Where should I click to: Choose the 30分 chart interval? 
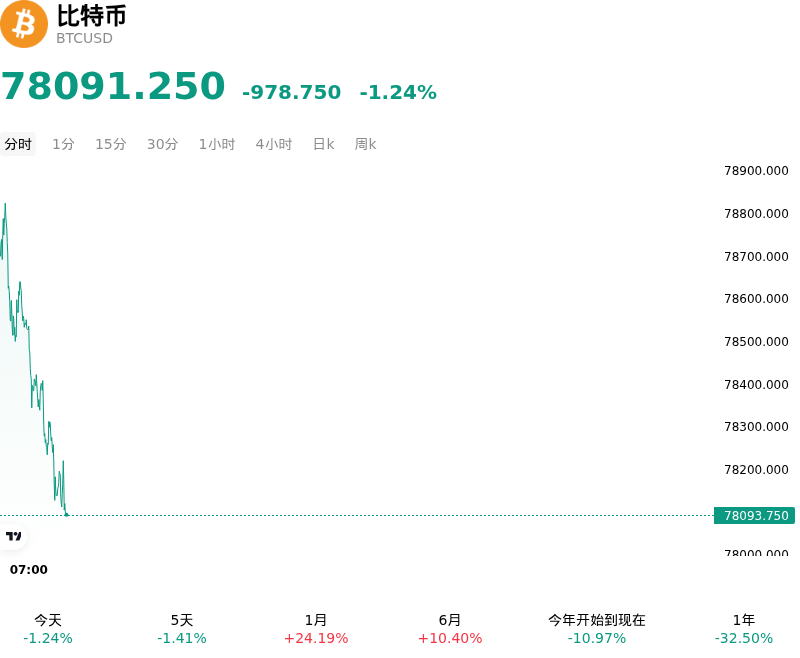pyautogui.click(x=162, y=144)
